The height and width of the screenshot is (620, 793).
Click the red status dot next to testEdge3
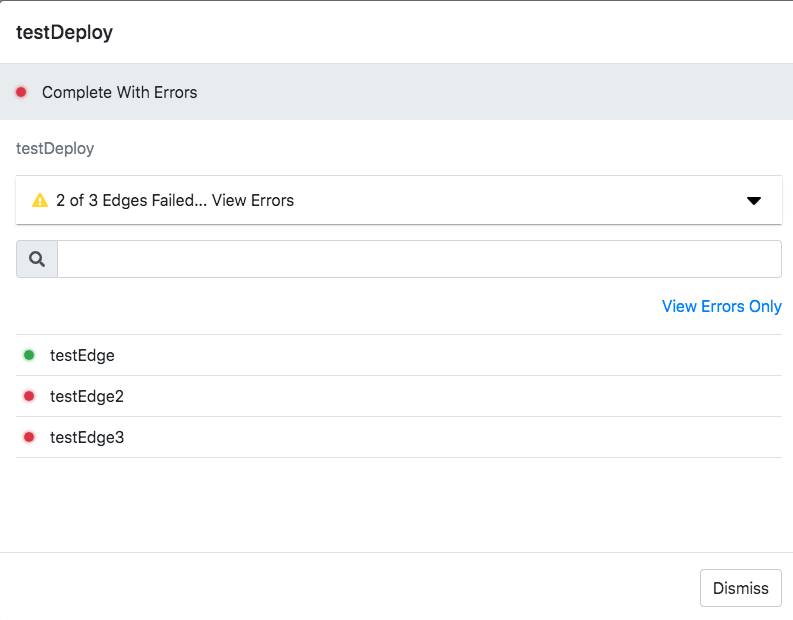click(x=29, y=437)
